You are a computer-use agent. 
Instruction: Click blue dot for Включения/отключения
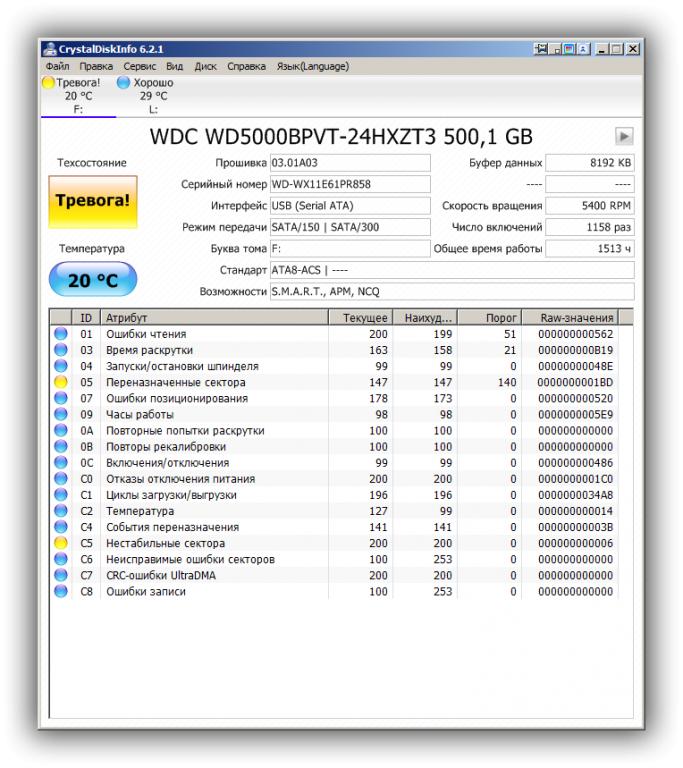(61, 462)
